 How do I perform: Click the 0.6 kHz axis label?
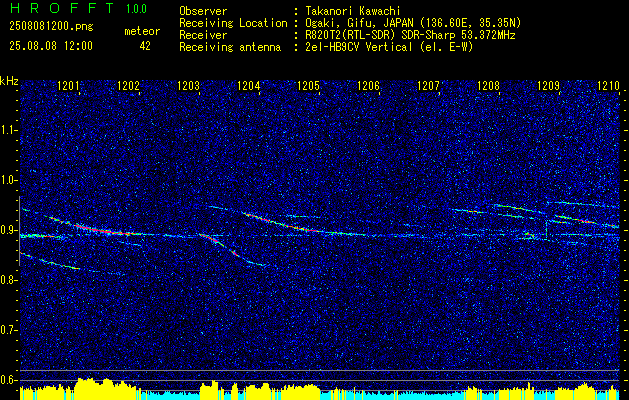pos(9,380)
